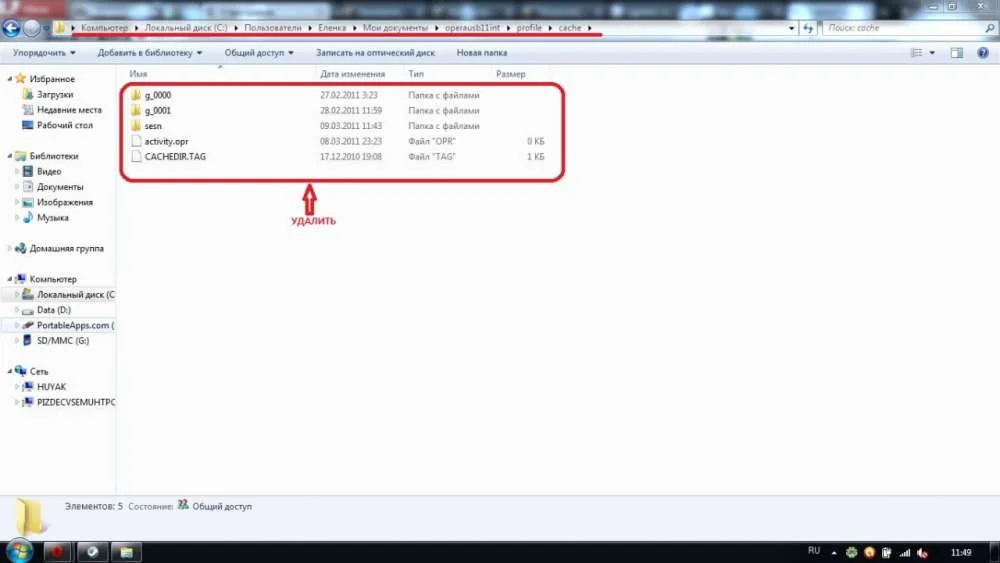The image size is (1000, 563).
Task: Click Мои документы breadcrumb segment
Action: [395, 28]
